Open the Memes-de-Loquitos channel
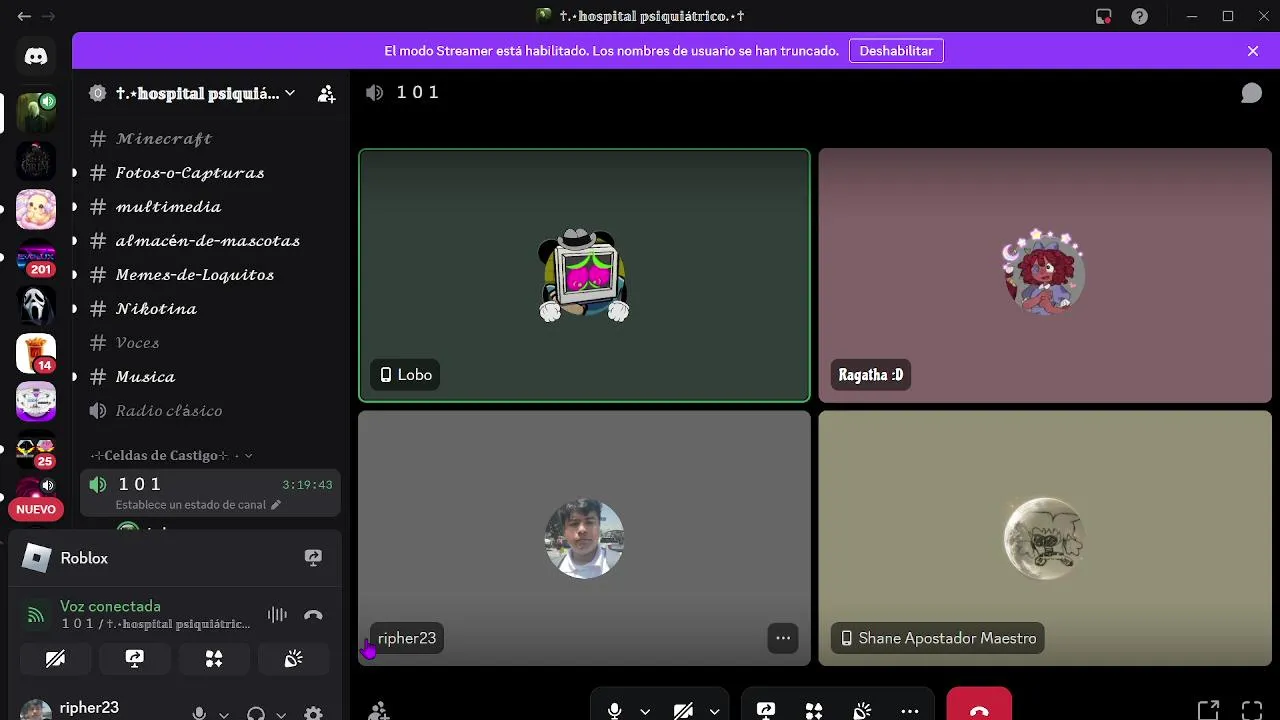Viewport: 1280px width, 720px height. coord(210,275)
